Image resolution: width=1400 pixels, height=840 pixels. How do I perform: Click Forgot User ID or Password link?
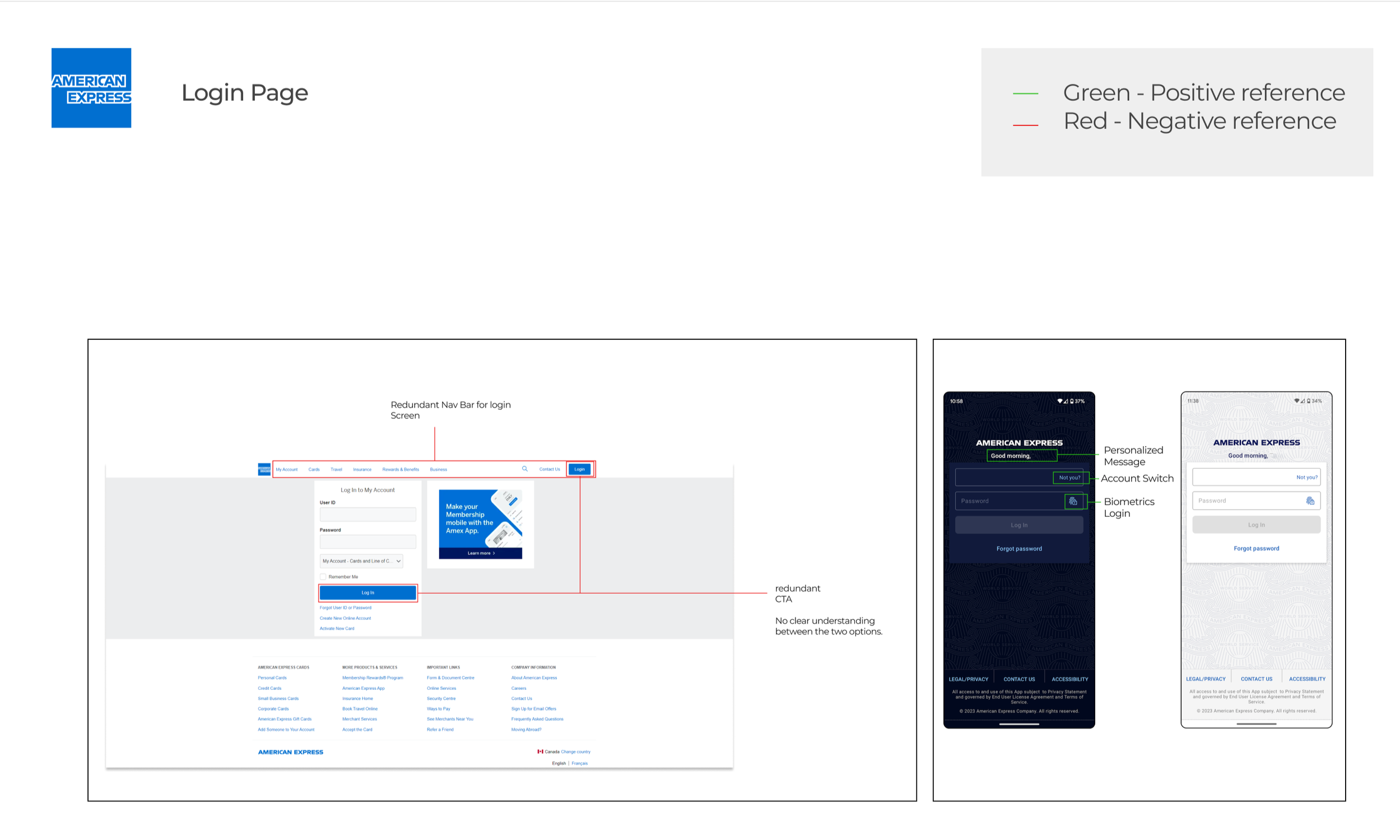(x=345, y=608)
